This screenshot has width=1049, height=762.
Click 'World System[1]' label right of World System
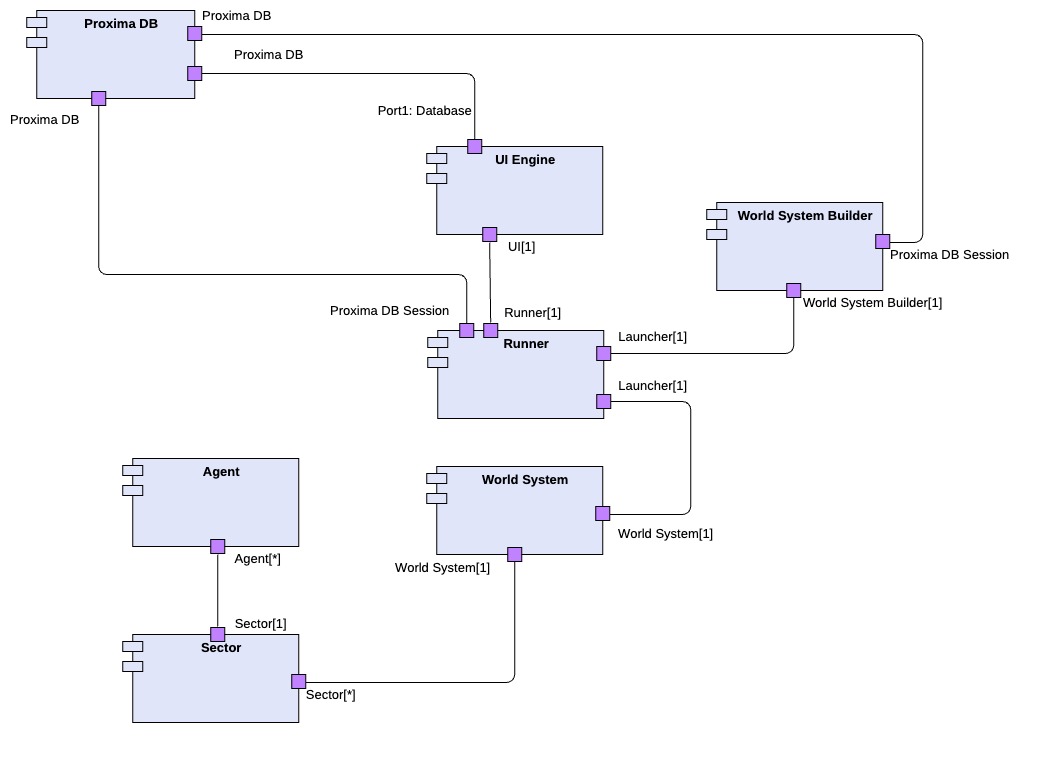point(665,534)
